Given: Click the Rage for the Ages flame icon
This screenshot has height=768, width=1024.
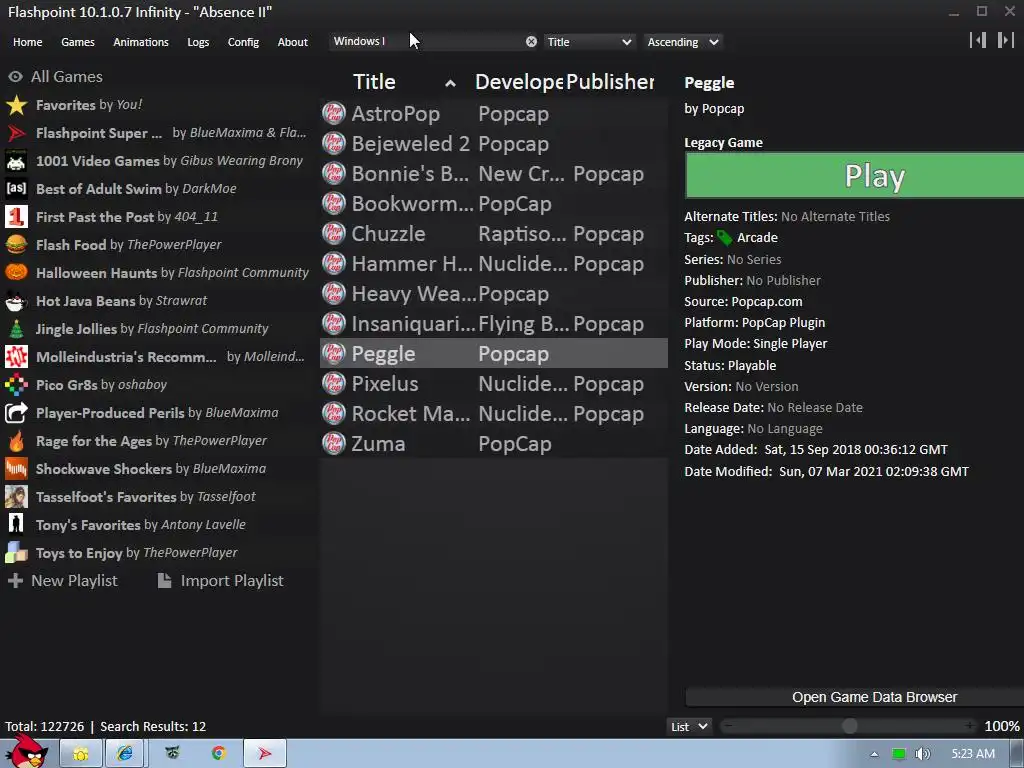Looking at the screenshot, I should click(16, 441).
